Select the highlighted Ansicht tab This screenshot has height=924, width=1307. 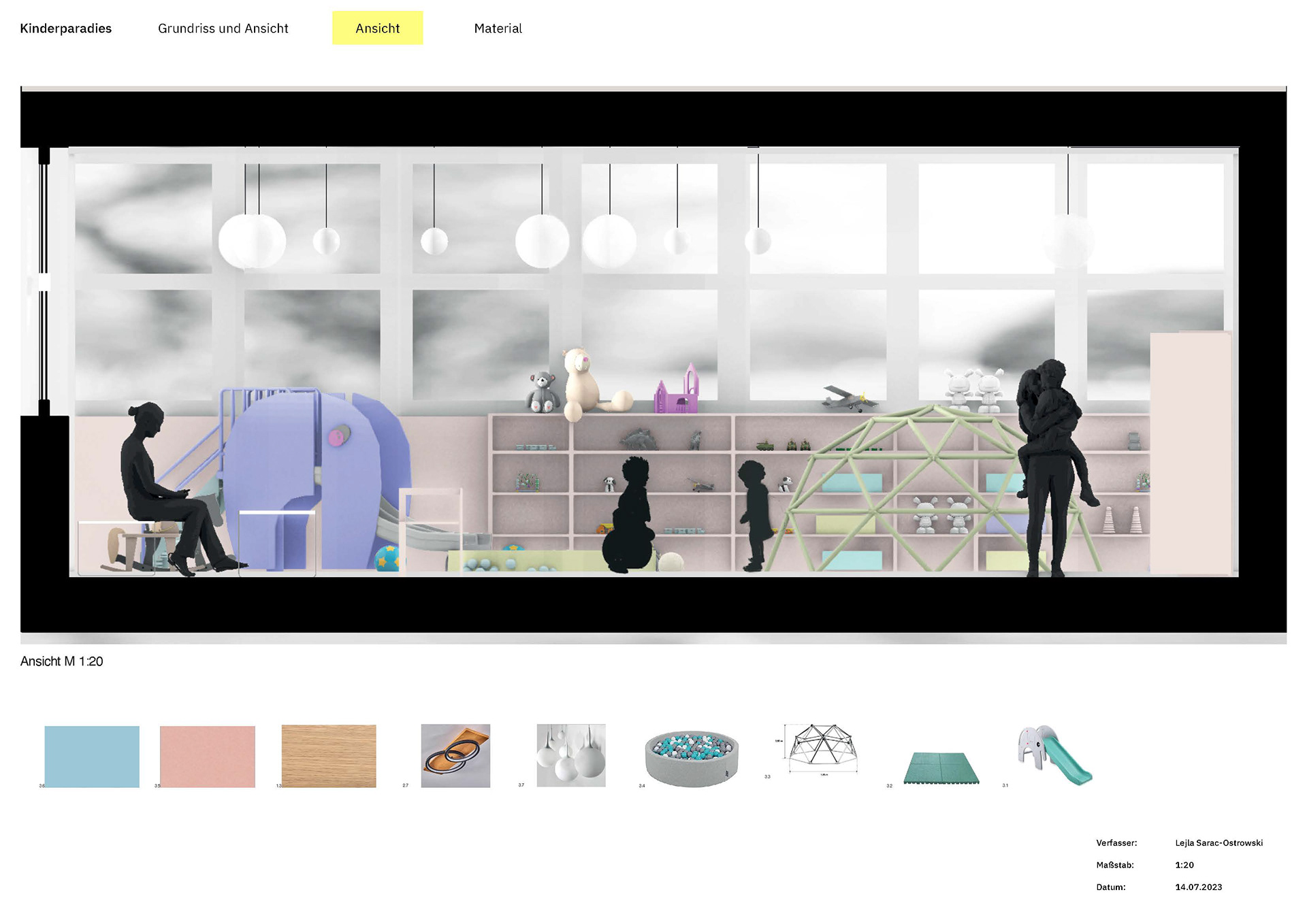tap(377, 29)
